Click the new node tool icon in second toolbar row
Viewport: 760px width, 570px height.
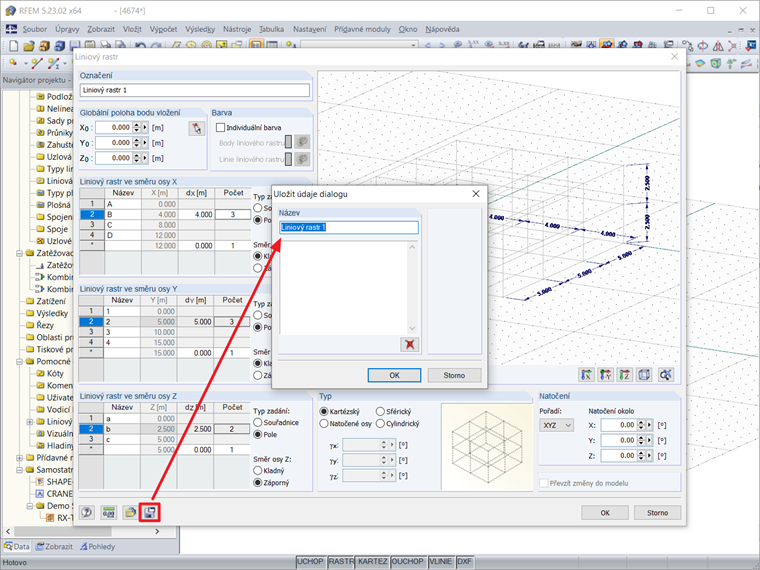13,63
